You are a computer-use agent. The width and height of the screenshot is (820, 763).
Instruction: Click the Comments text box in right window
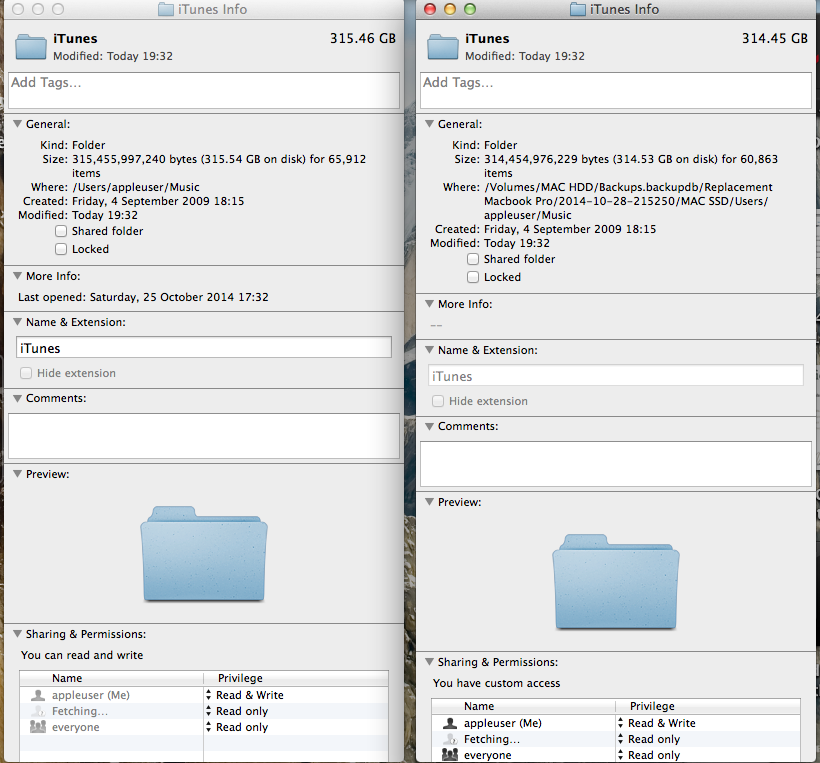[616, 464]
